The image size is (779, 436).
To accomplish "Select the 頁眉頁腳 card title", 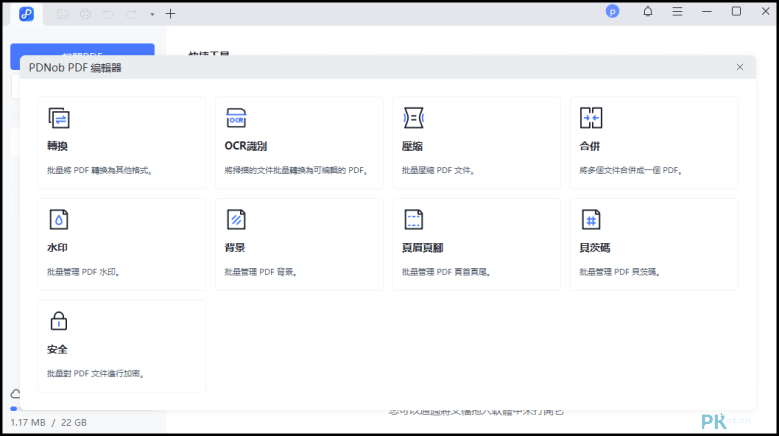I will [422, 247].
